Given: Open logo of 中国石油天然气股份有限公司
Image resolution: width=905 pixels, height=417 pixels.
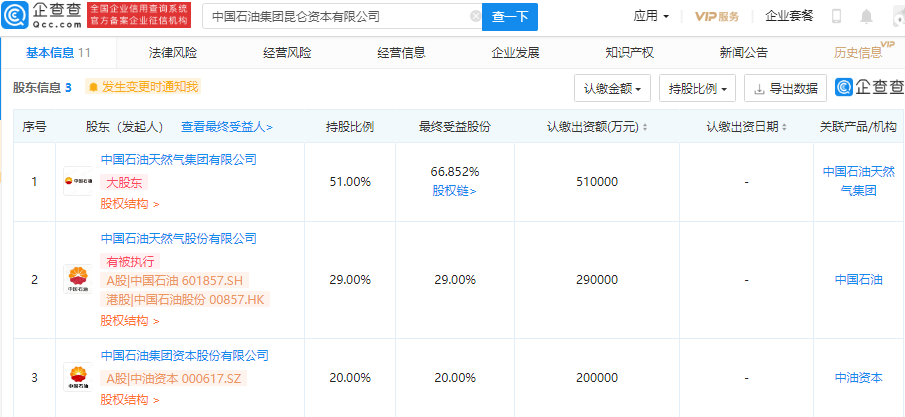Looking at the screenshot, I should click(x=77, y=280).
